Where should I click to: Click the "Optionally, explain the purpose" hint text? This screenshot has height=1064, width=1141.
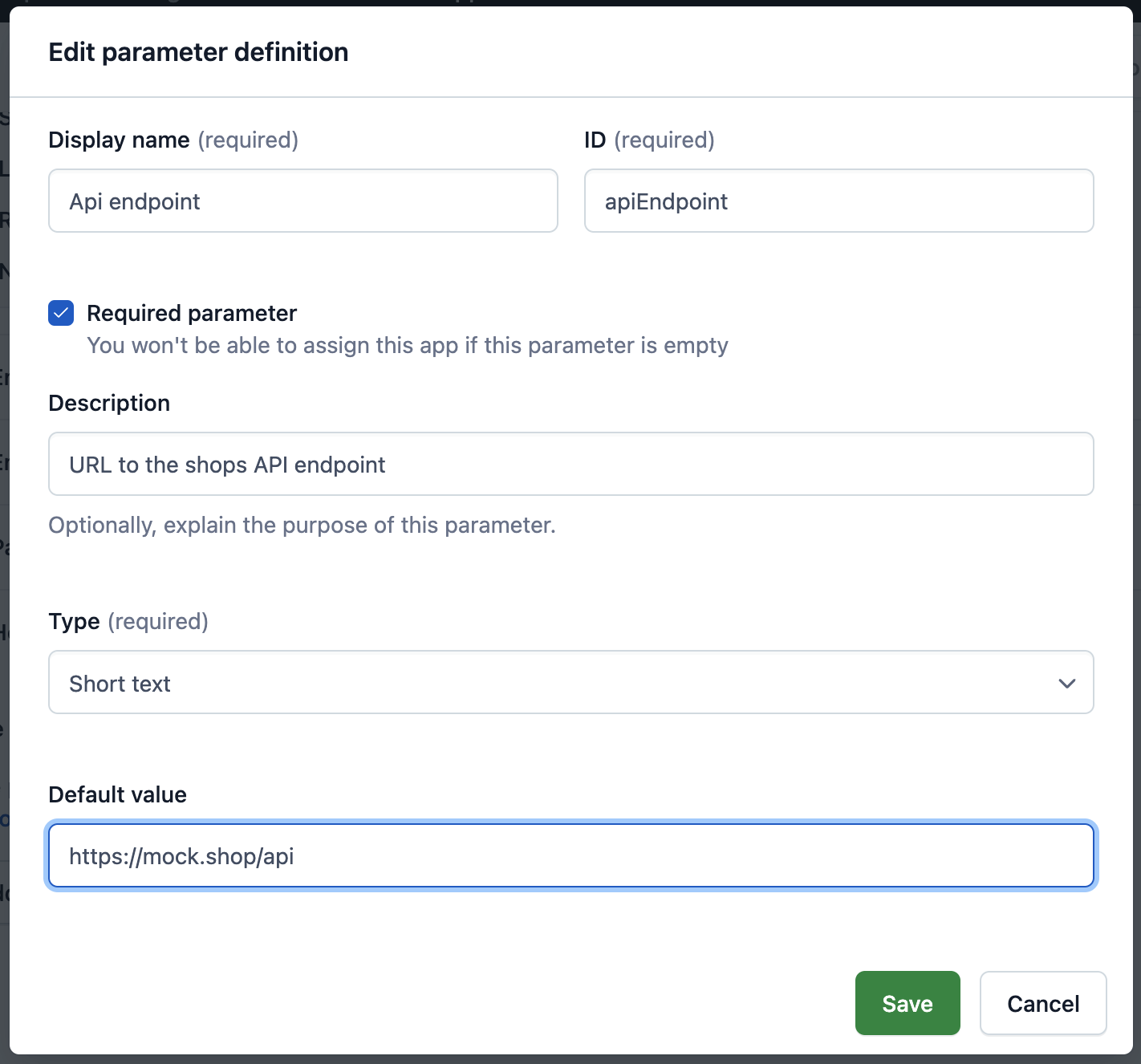click(302, 526)
